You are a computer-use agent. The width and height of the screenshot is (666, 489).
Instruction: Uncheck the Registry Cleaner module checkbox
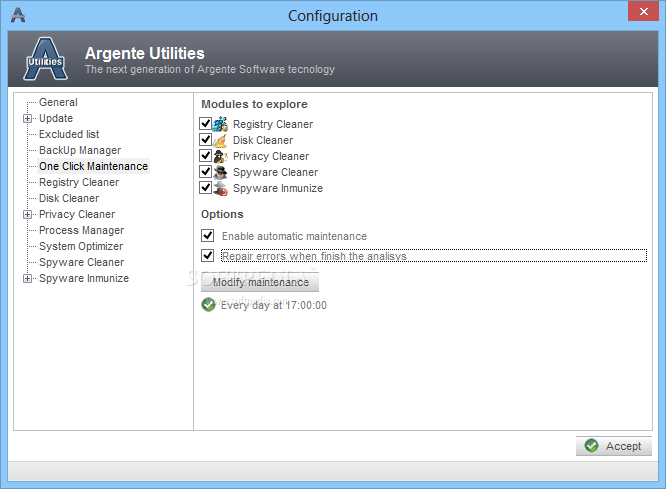[206, 123]
